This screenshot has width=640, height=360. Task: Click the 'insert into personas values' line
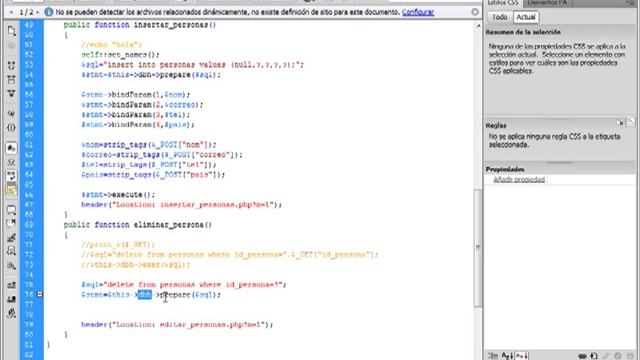tap(192, 64)
